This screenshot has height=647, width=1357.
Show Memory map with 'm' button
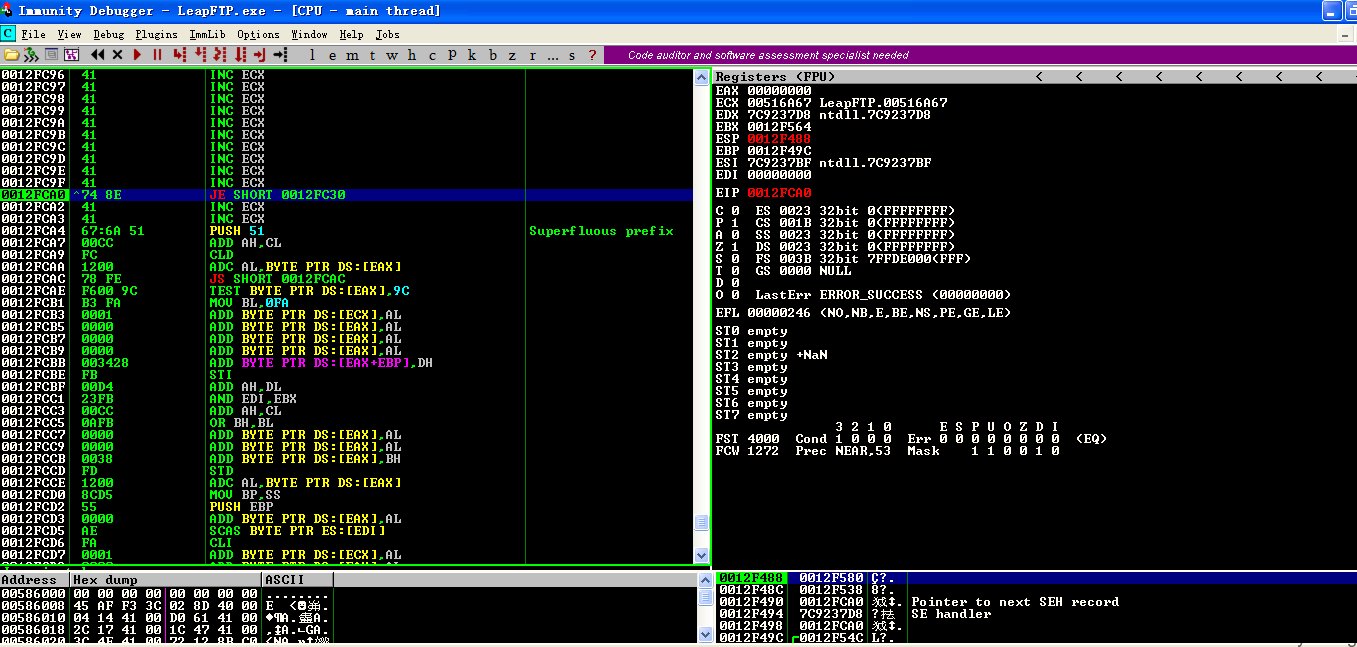(x=352, y=54)
